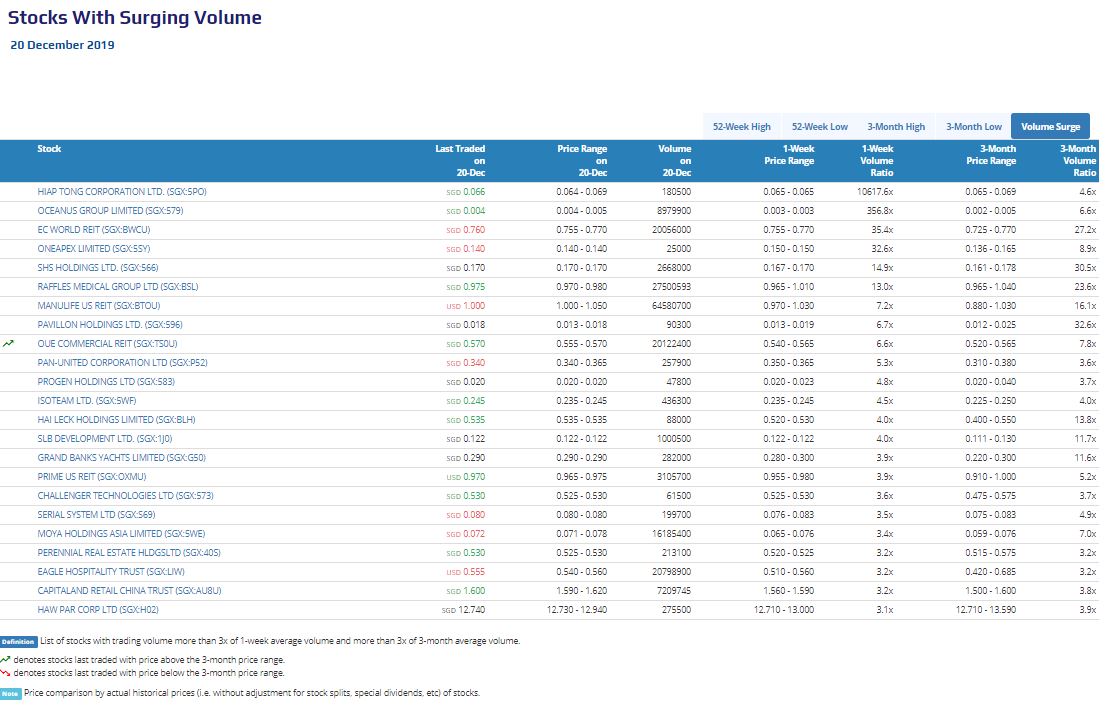The image size is (1109, 714).
Task: Click Manulife volume value 64580700
Action: [671, 306]
